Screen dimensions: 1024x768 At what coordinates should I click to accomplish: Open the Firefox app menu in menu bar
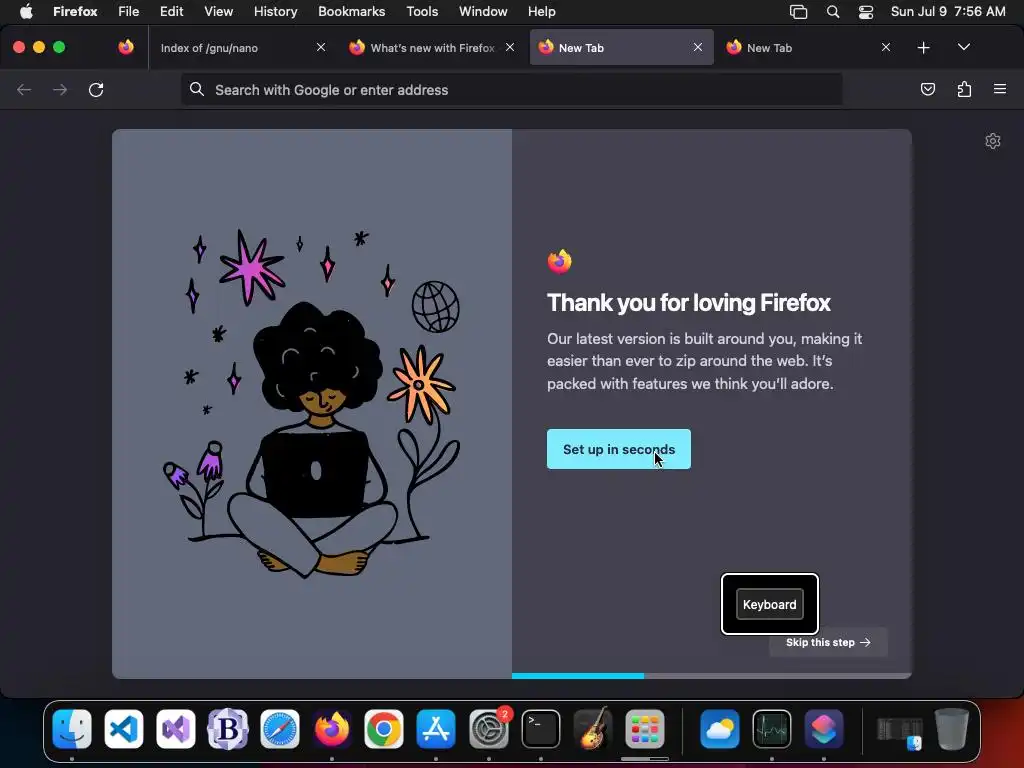[75, 11]
